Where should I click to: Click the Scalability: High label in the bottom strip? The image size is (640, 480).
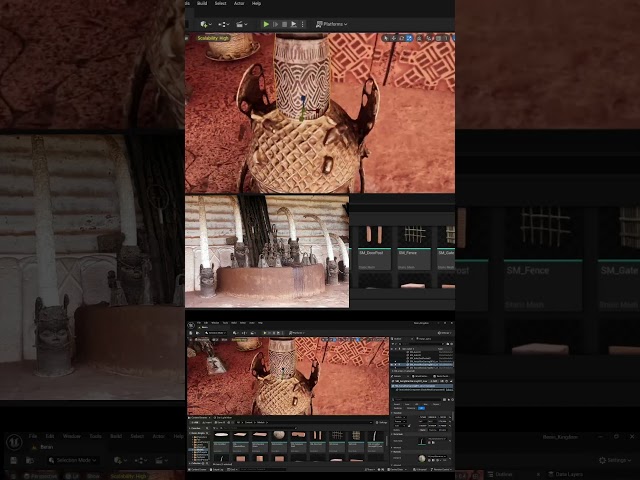[x=128, y=476]
